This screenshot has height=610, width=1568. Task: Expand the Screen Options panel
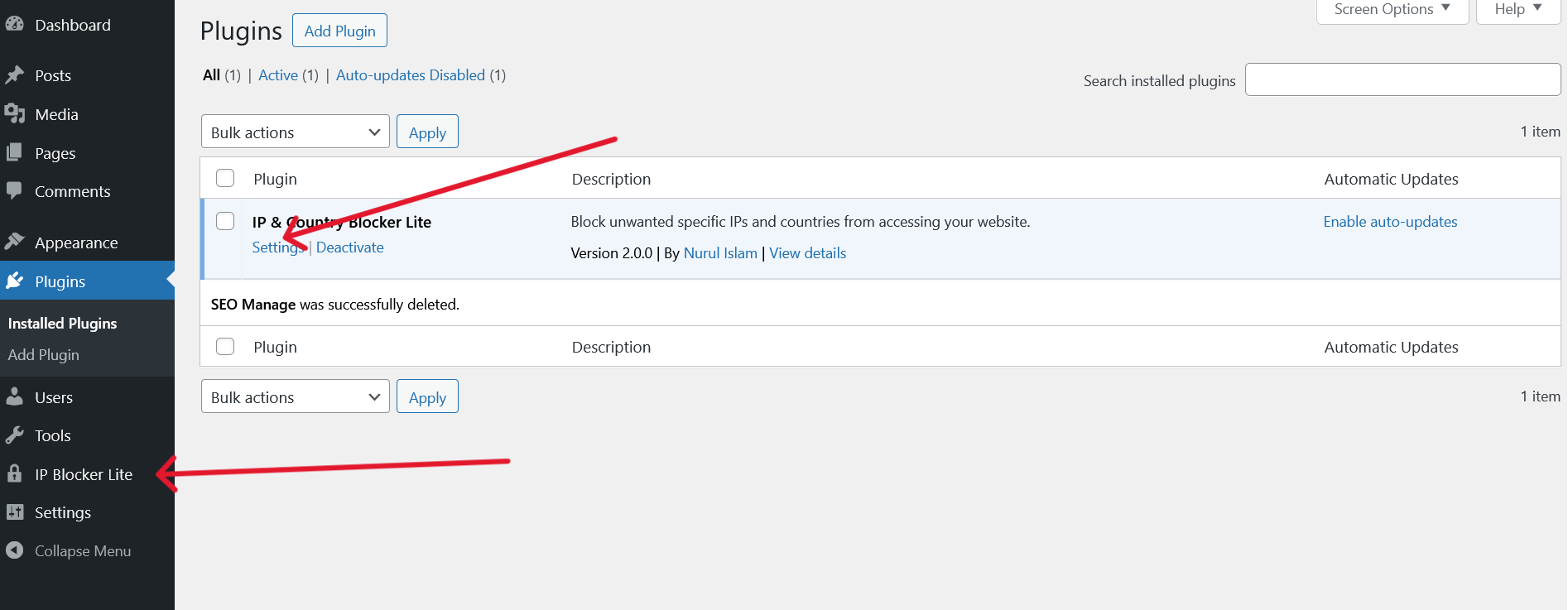1392,10
